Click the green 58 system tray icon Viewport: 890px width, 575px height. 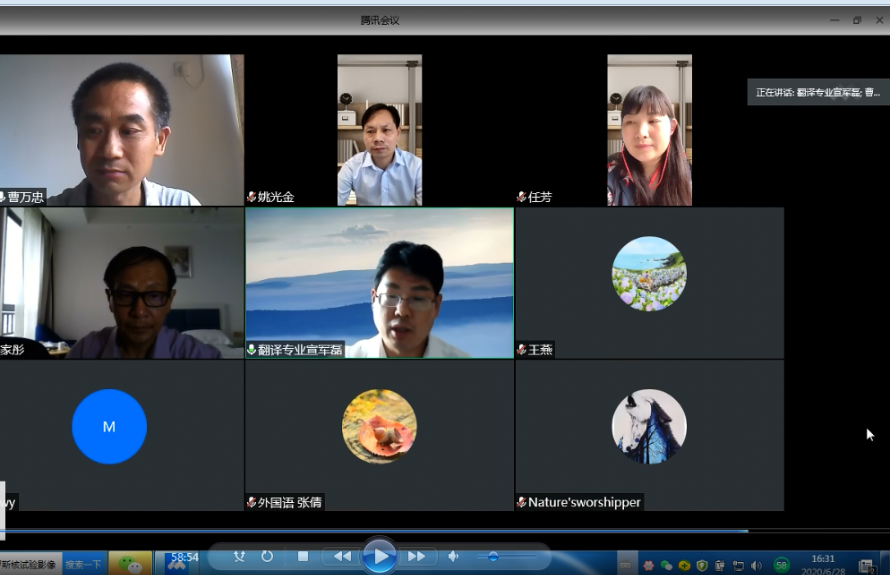point(781,565)
